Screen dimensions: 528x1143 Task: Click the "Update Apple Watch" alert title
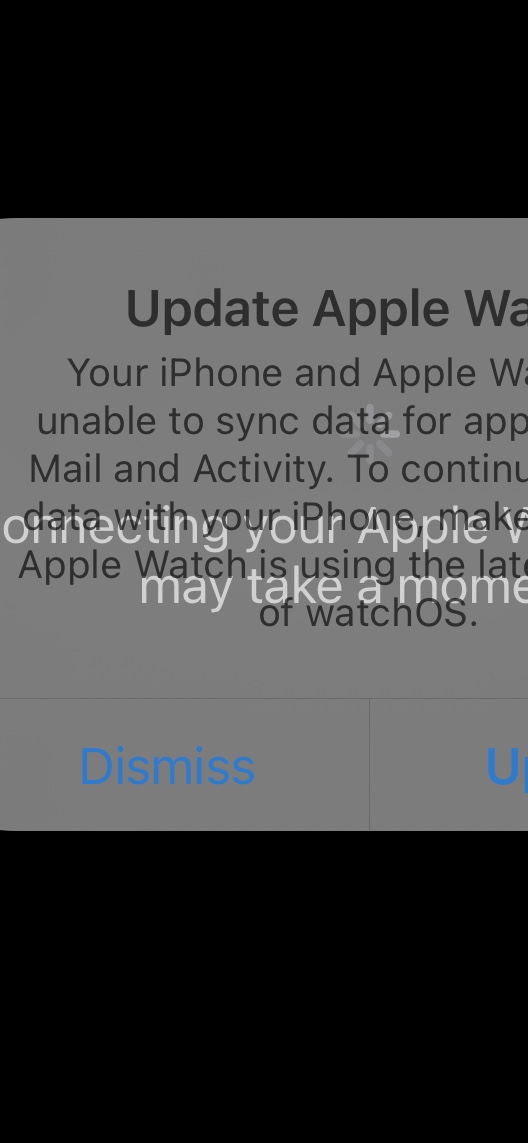coord(327,309)
